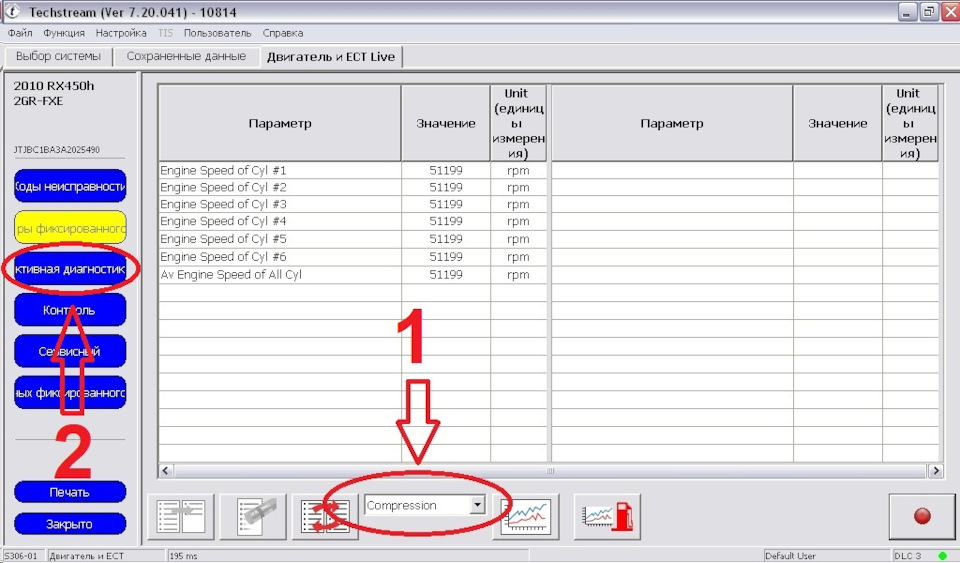Screen dimensions: 960x563
Task: Click 2010 RX450h vehicle label
Action: point(54,86)
